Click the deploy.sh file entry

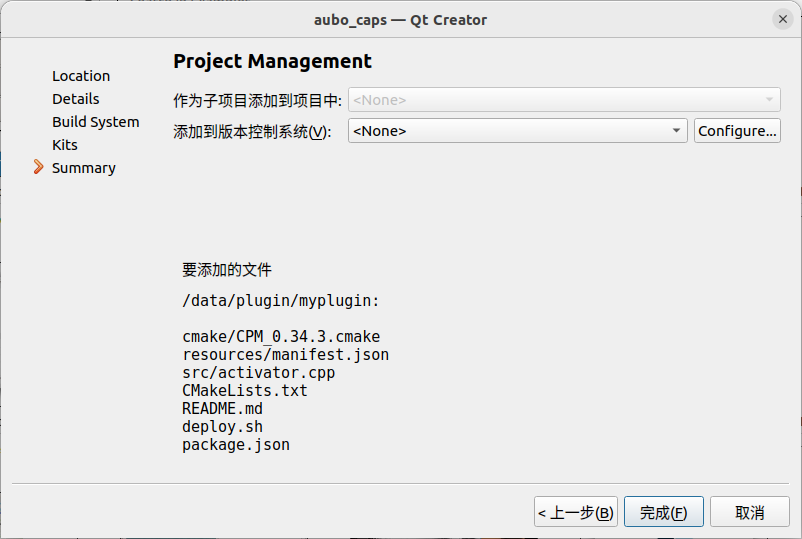(x=222, y=426)
